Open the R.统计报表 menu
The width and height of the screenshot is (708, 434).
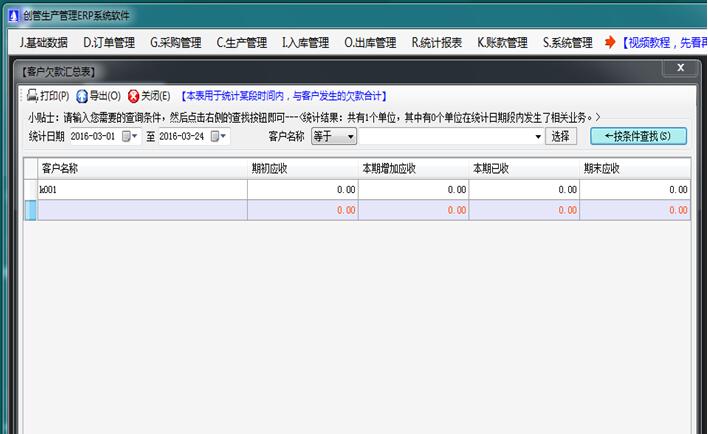(438, 43)
